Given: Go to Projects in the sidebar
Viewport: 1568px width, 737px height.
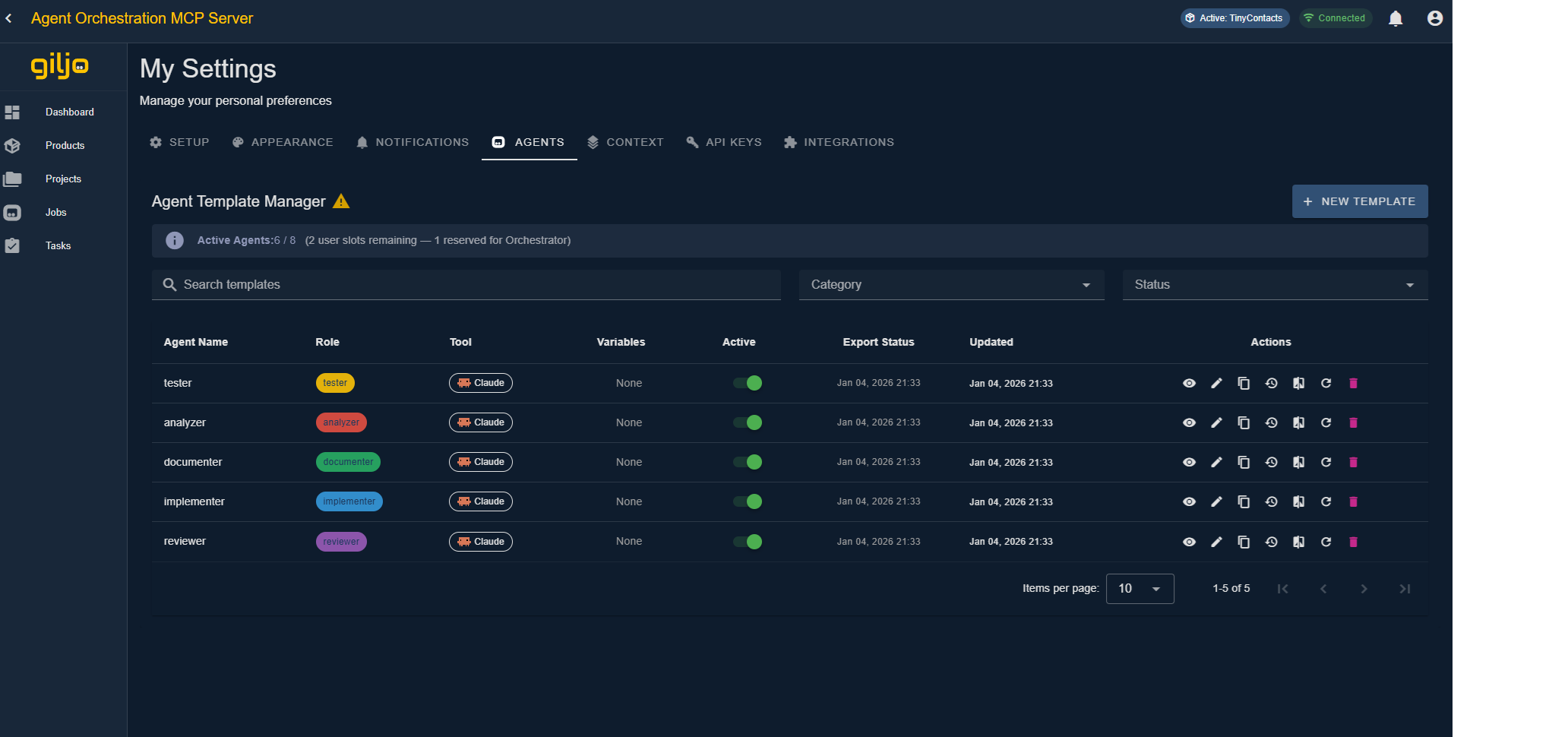Looking at the screenshot, I should pyautogui.click(x=63, y=179).
